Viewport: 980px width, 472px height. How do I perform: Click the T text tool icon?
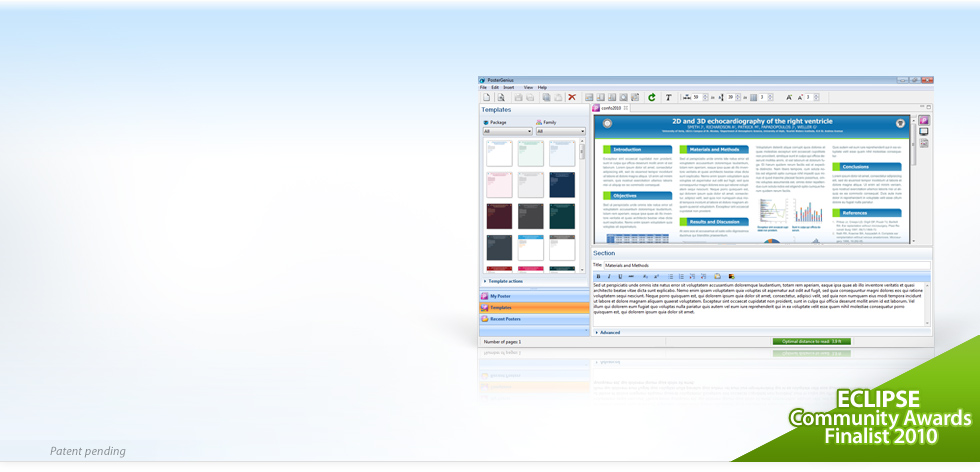click(x=668, y=97)
